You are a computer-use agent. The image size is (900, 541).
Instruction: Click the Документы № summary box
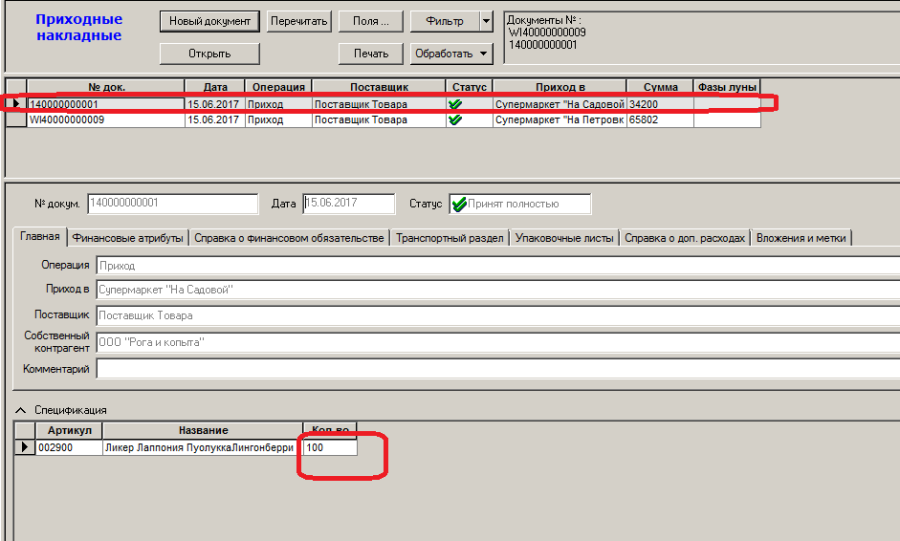click(x=701, y=37)
